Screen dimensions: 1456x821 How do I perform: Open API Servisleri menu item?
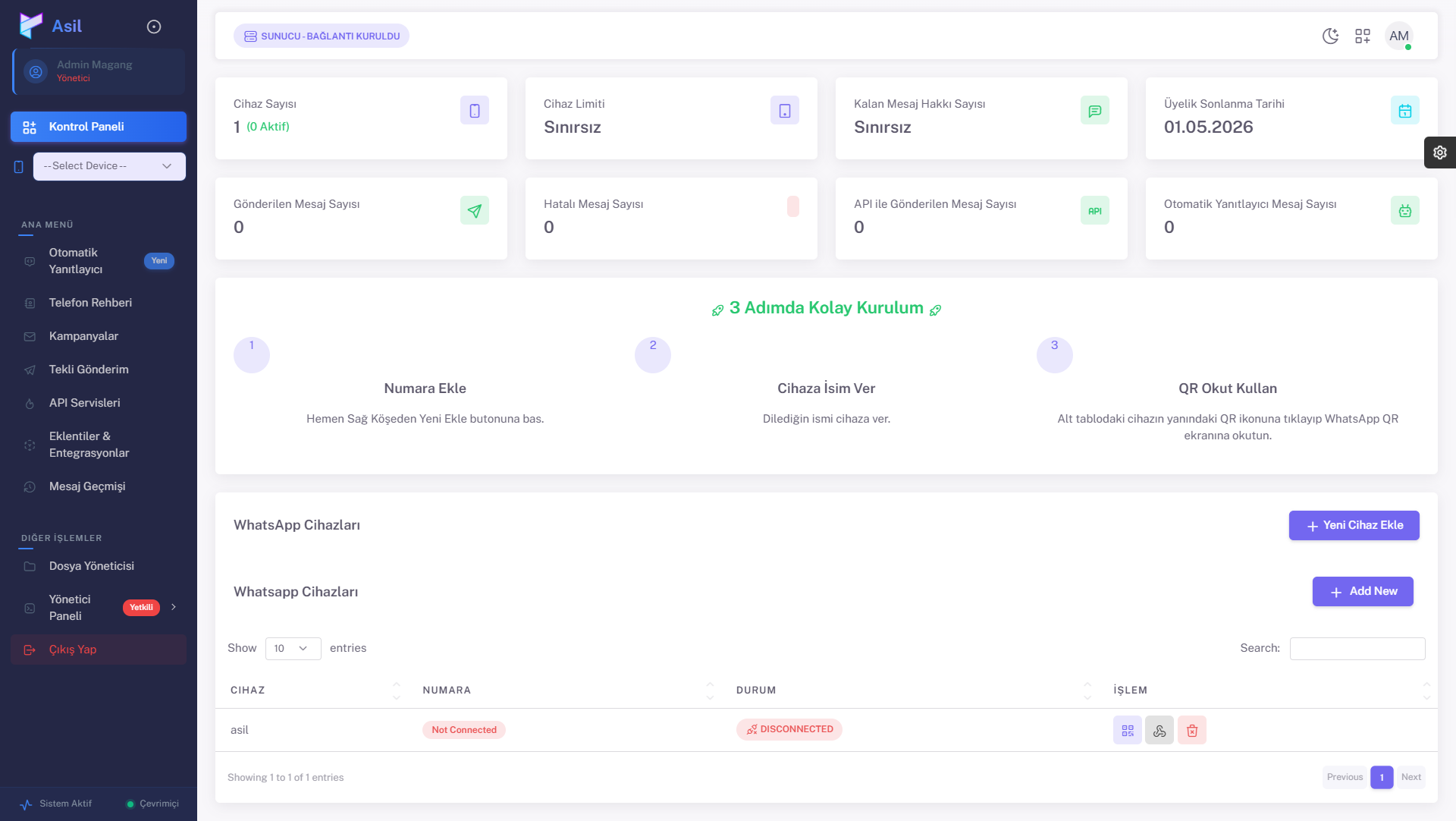[99, 403]
